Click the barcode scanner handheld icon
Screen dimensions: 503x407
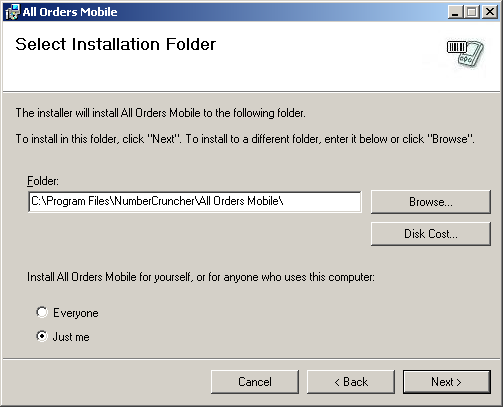click(x=465, y=53)
